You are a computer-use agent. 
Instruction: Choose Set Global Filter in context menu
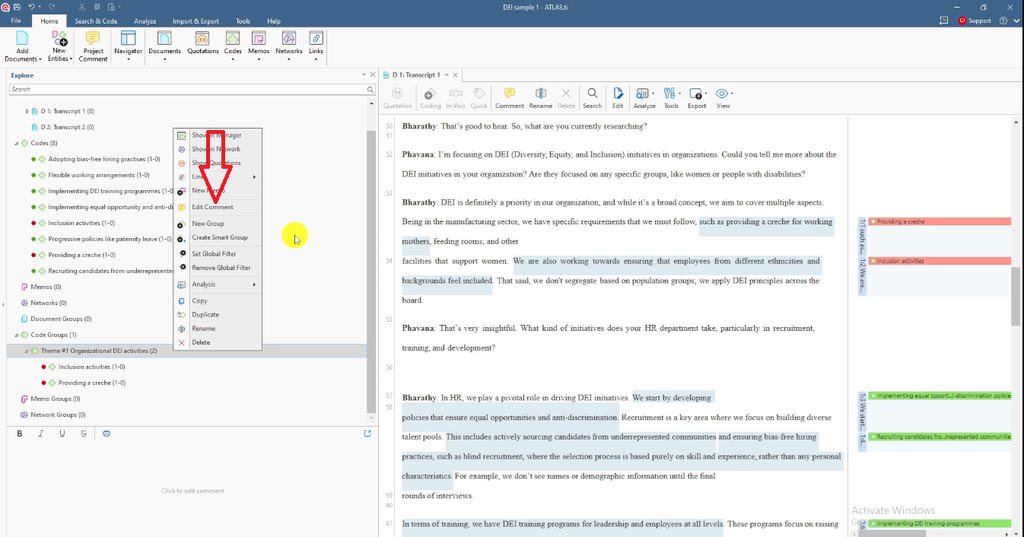click(217, 253)
